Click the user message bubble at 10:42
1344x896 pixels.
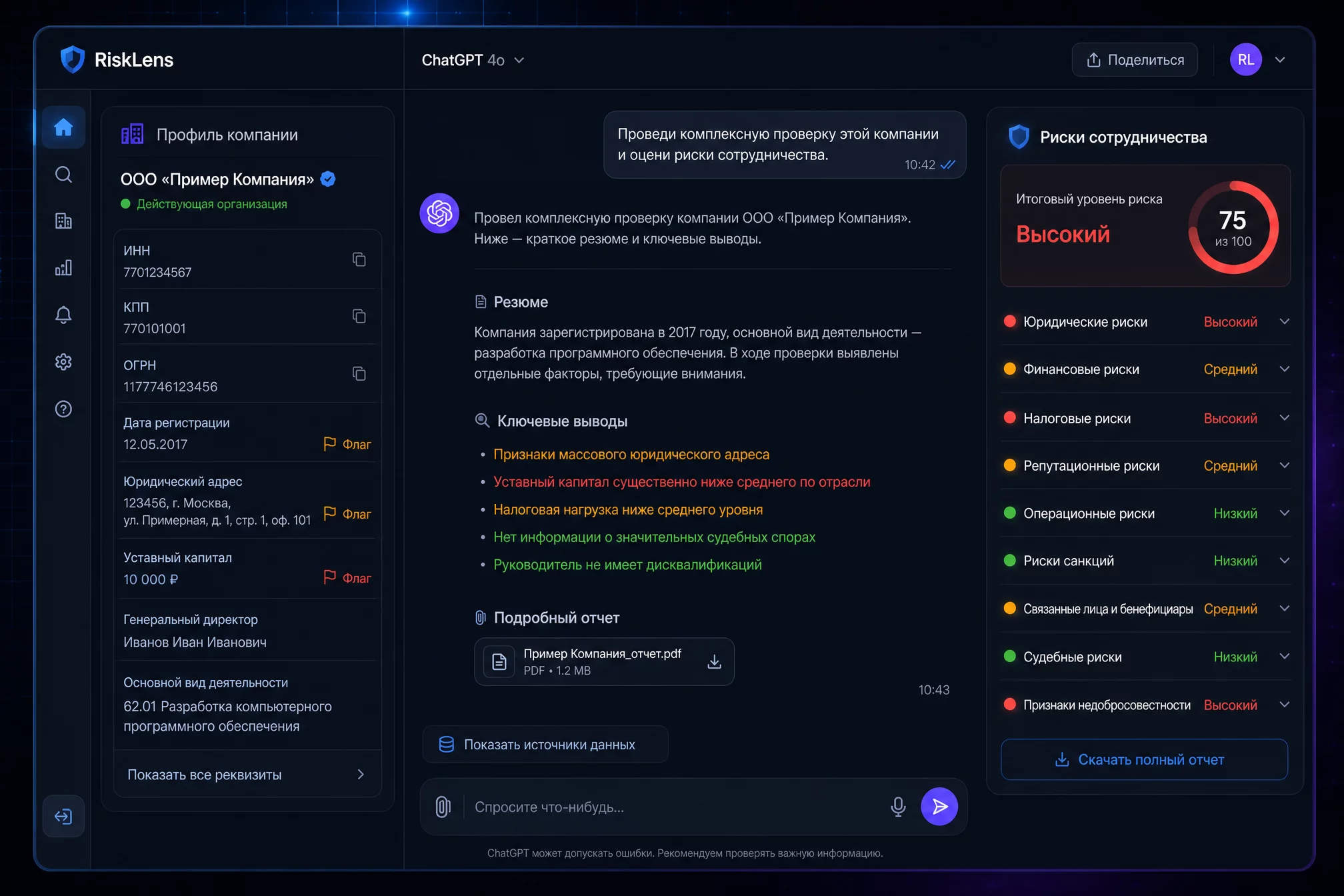[785, 145]
